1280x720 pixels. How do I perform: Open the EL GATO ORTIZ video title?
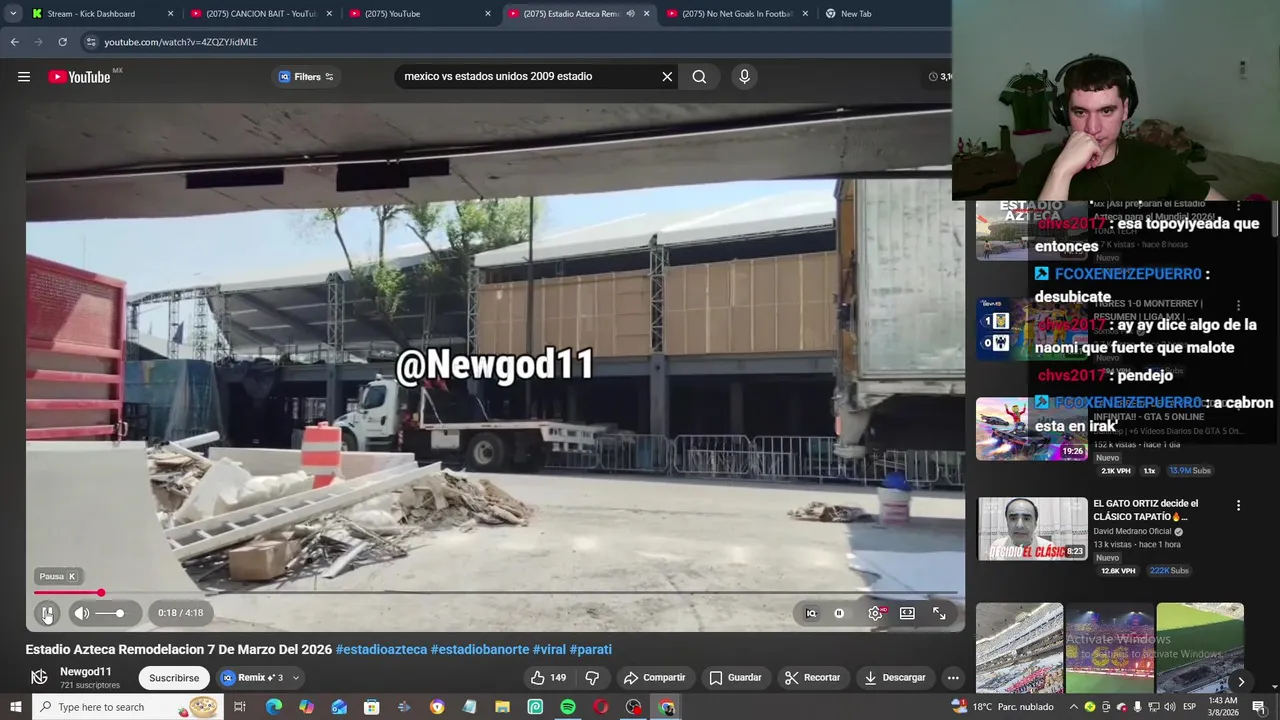pos(1145,510)
